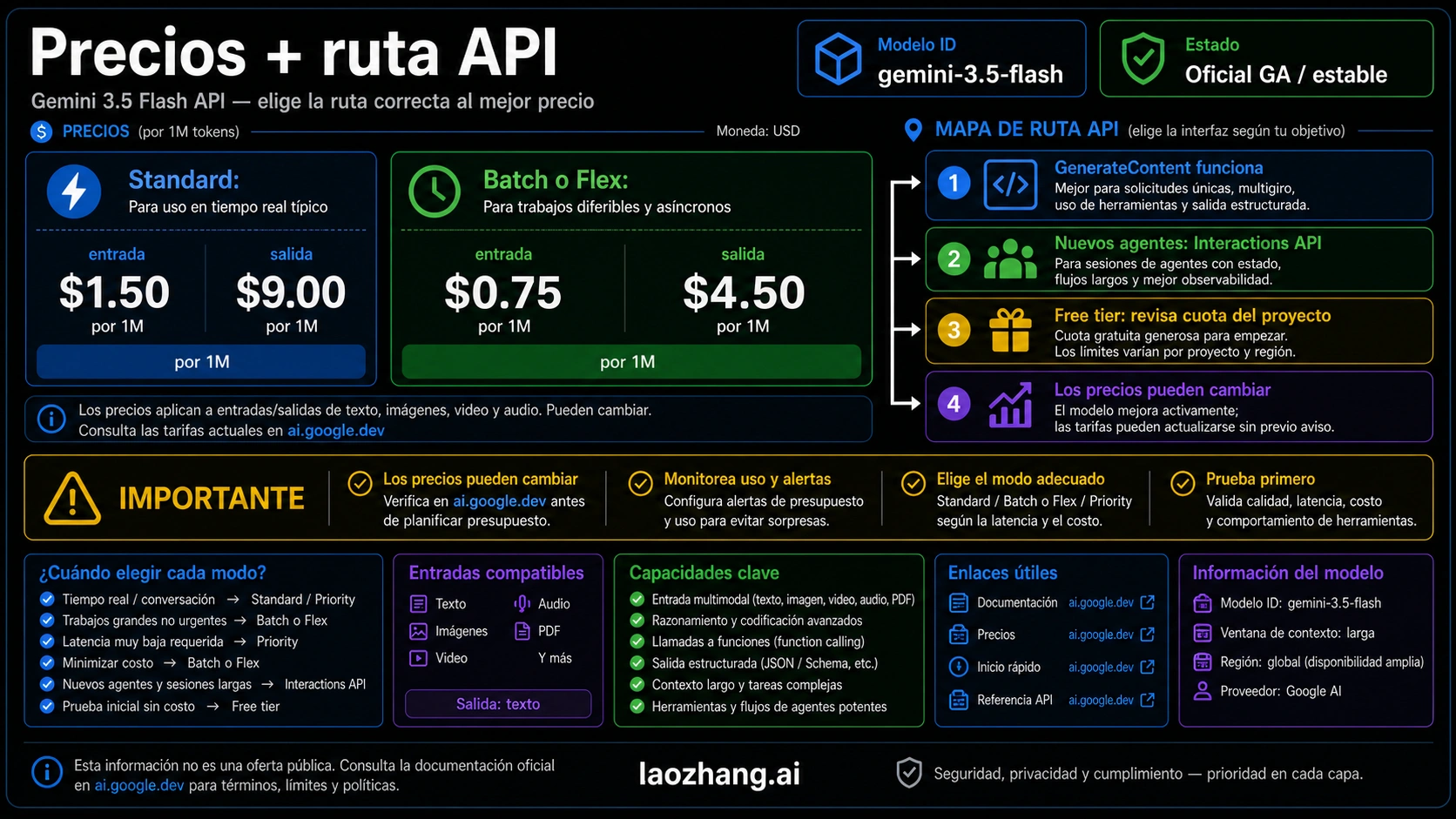This screenshot has width=1456, height=819.
Task: Open ai.google.dev link next to Documentación
Action: tap(1101, 602)
